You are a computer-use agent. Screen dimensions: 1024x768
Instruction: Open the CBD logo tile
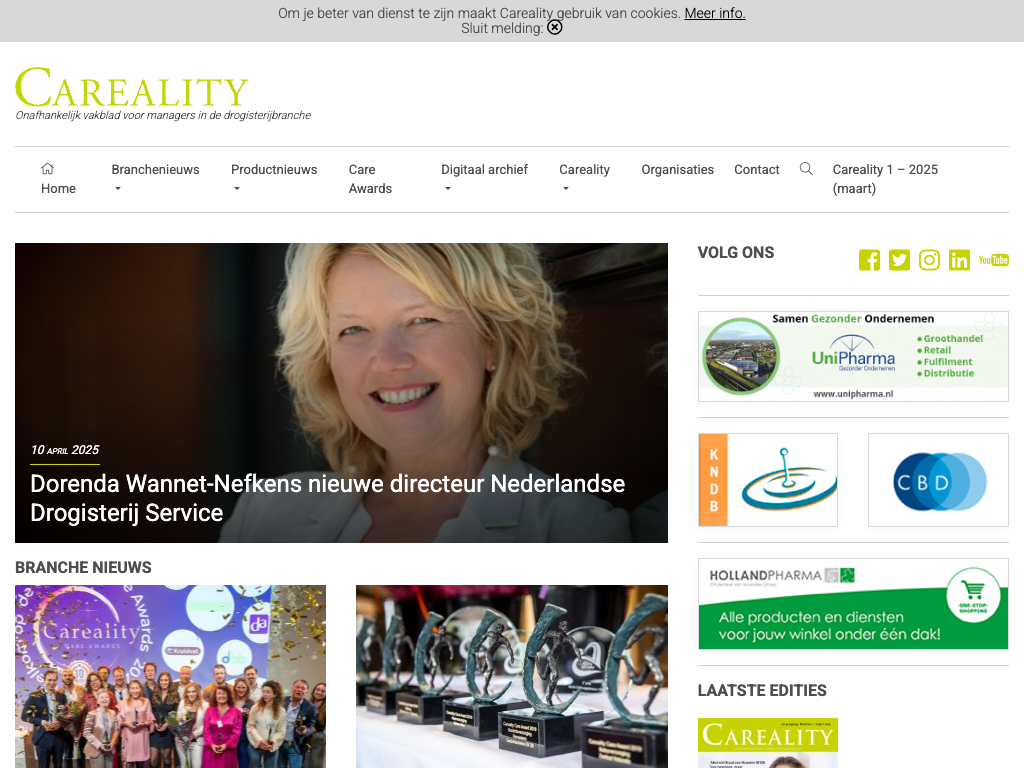(938, 480)
